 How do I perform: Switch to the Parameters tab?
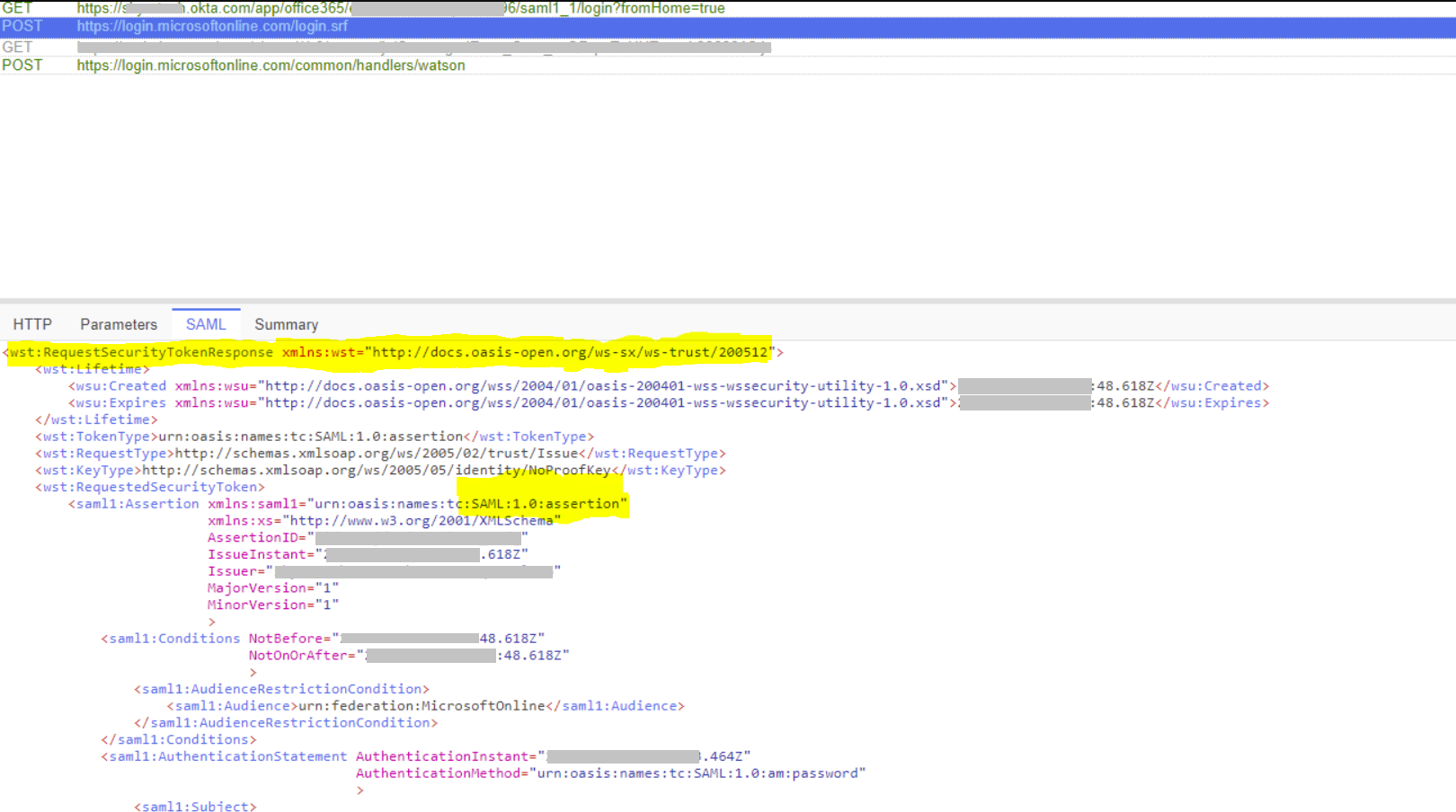coord(119,324)
